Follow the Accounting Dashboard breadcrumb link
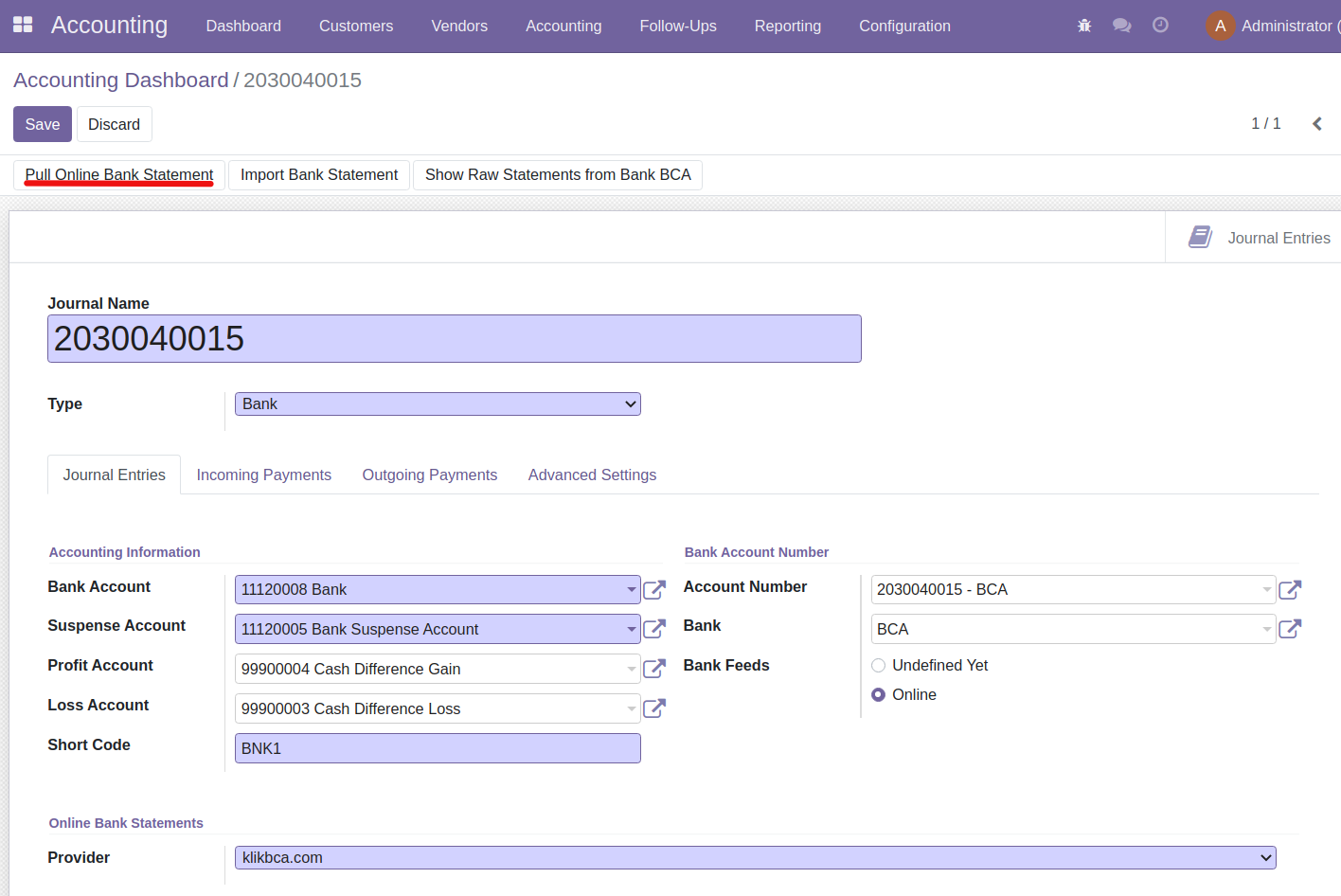Viewport: 1341px width, 896px height. coord(121,81)
